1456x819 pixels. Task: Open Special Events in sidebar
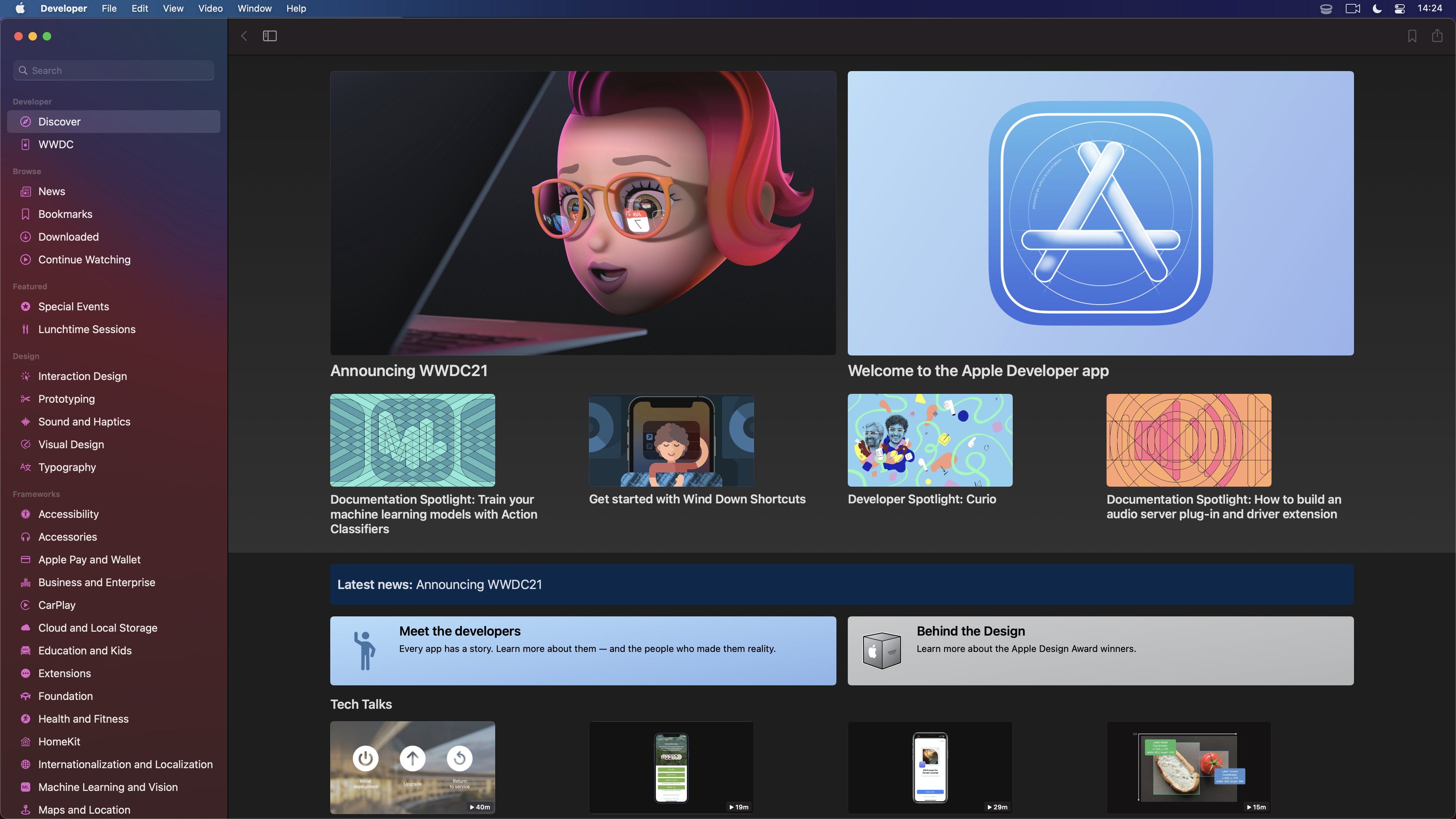(x=74, y=306)
